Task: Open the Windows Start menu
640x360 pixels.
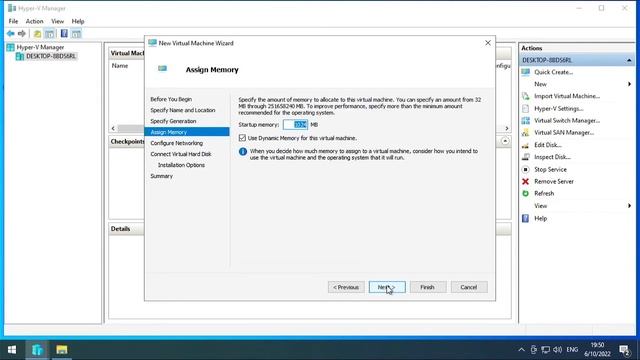Action: 12,350
